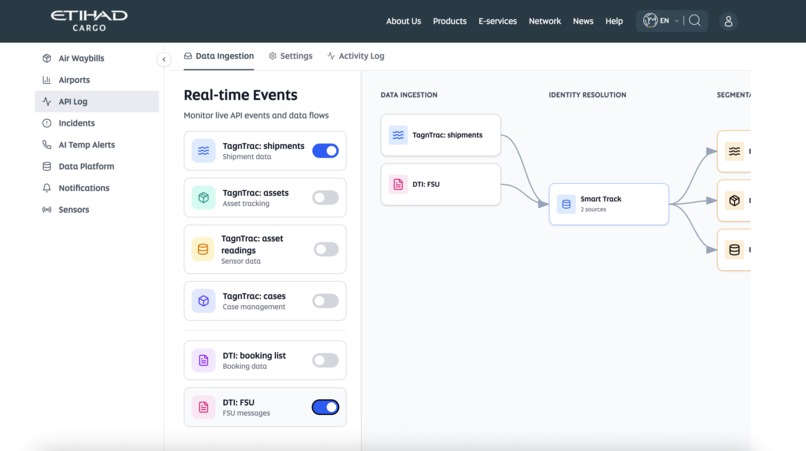
Task: Click the wave icon segmentation node
Action: click(x=734, y=151)
